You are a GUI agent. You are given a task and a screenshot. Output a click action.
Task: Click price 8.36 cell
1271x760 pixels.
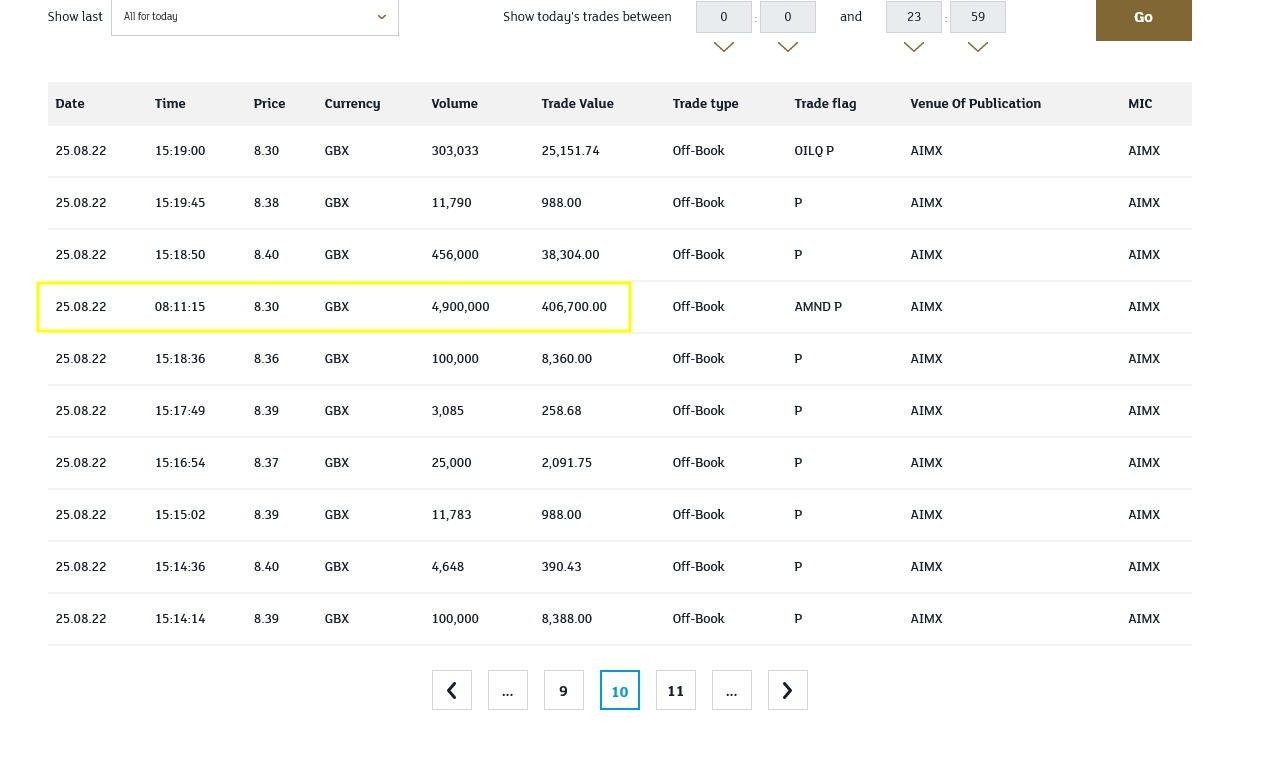[266, 359]
